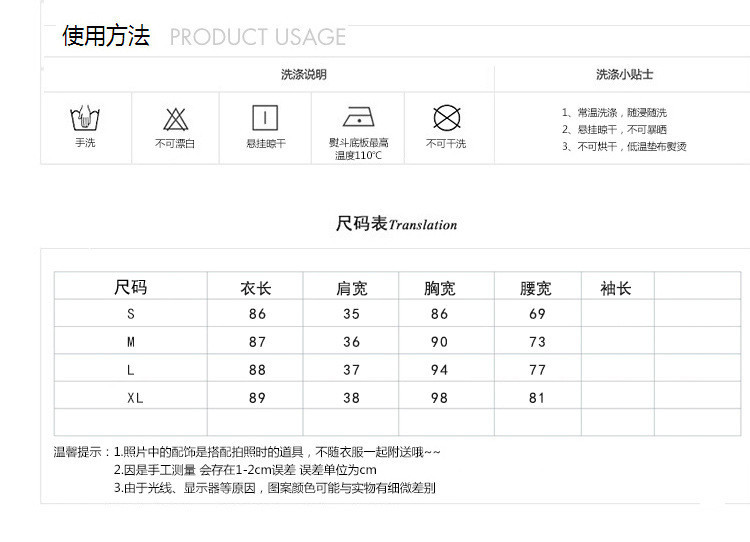Click 衣长 value 89 in XL row
750x542 pixels.
tap(257, 398)
